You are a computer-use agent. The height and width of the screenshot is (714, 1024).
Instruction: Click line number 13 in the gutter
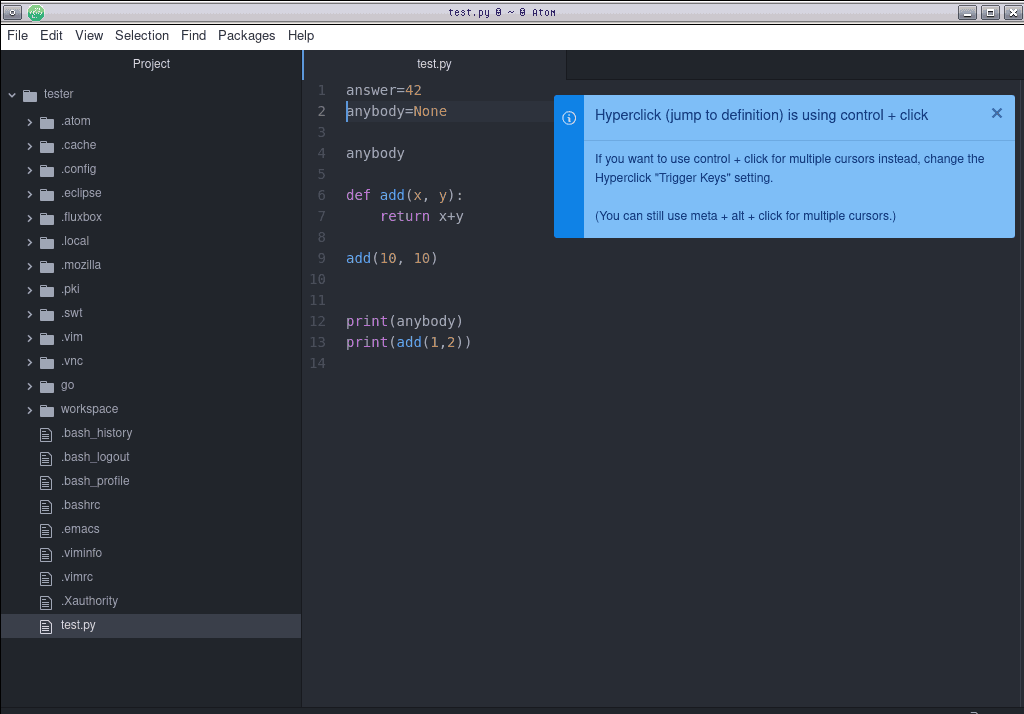(317, 342)
